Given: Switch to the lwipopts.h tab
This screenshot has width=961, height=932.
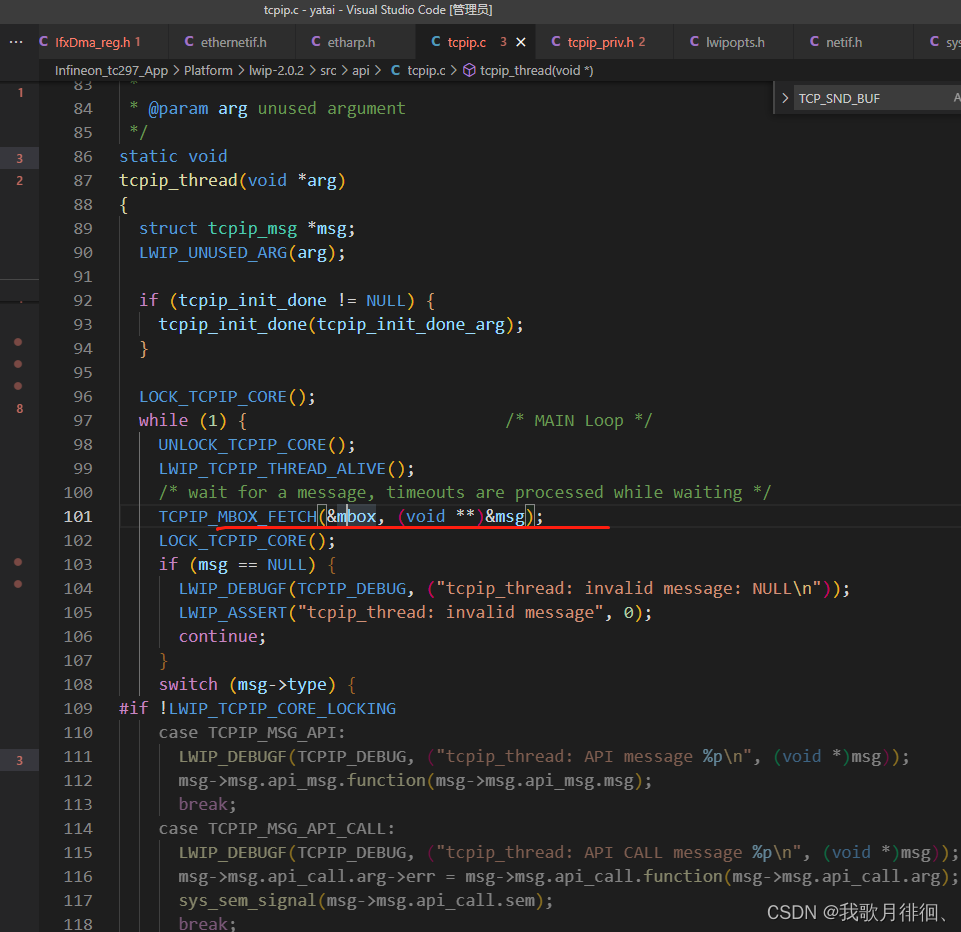Looking at the screenshot, I should (735, 42).
